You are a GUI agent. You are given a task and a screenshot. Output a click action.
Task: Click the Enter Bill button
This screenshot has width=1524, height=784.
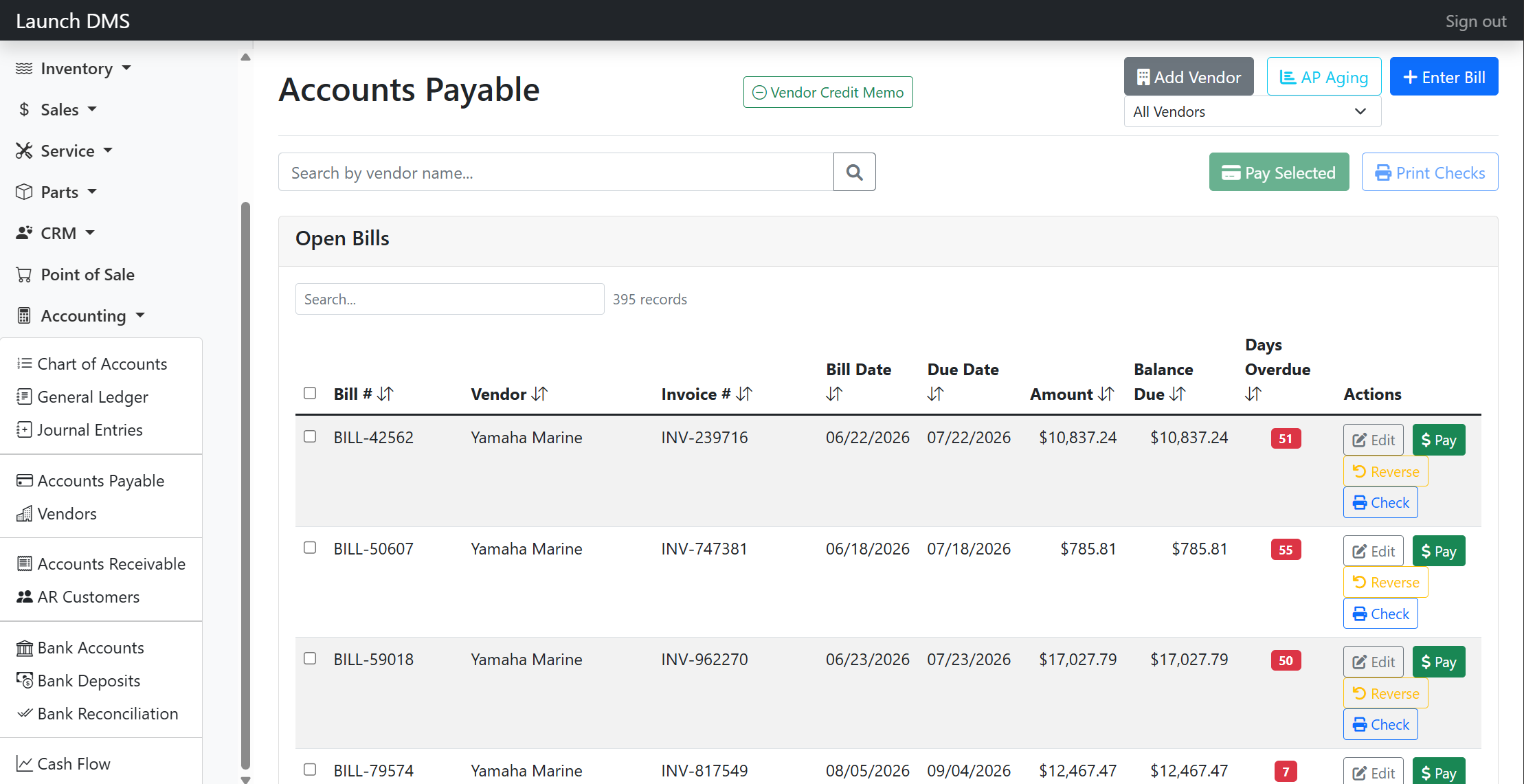pos(1444,76)
